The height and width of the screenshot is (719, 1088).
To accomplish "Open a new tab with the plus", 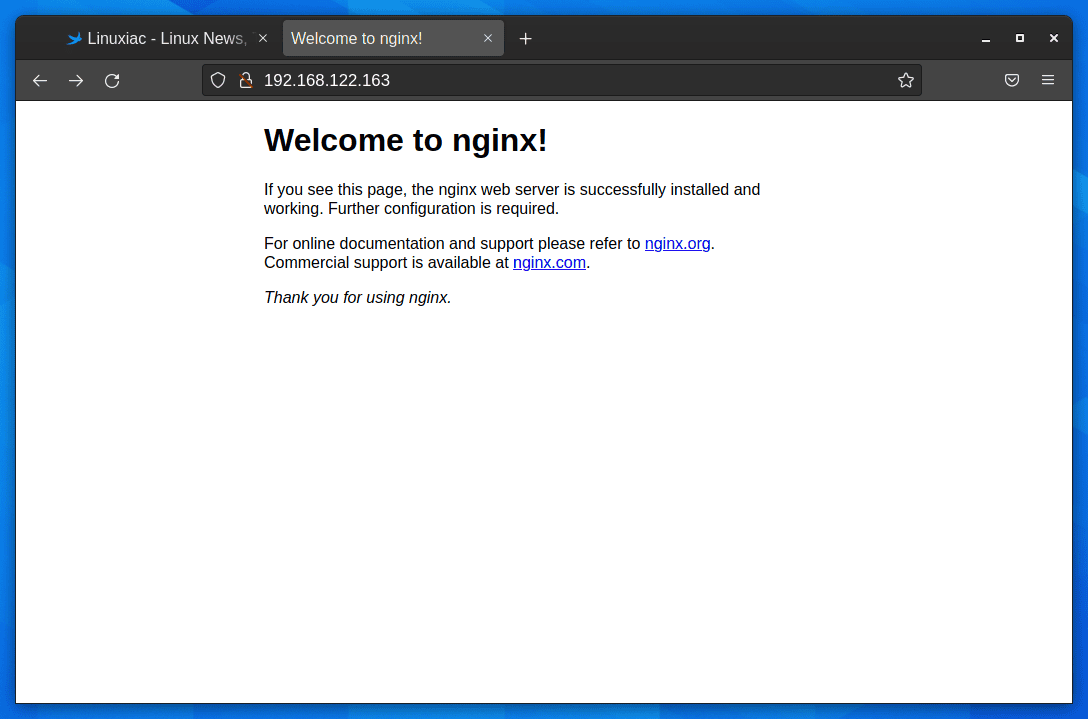I will tap(525, 38).
